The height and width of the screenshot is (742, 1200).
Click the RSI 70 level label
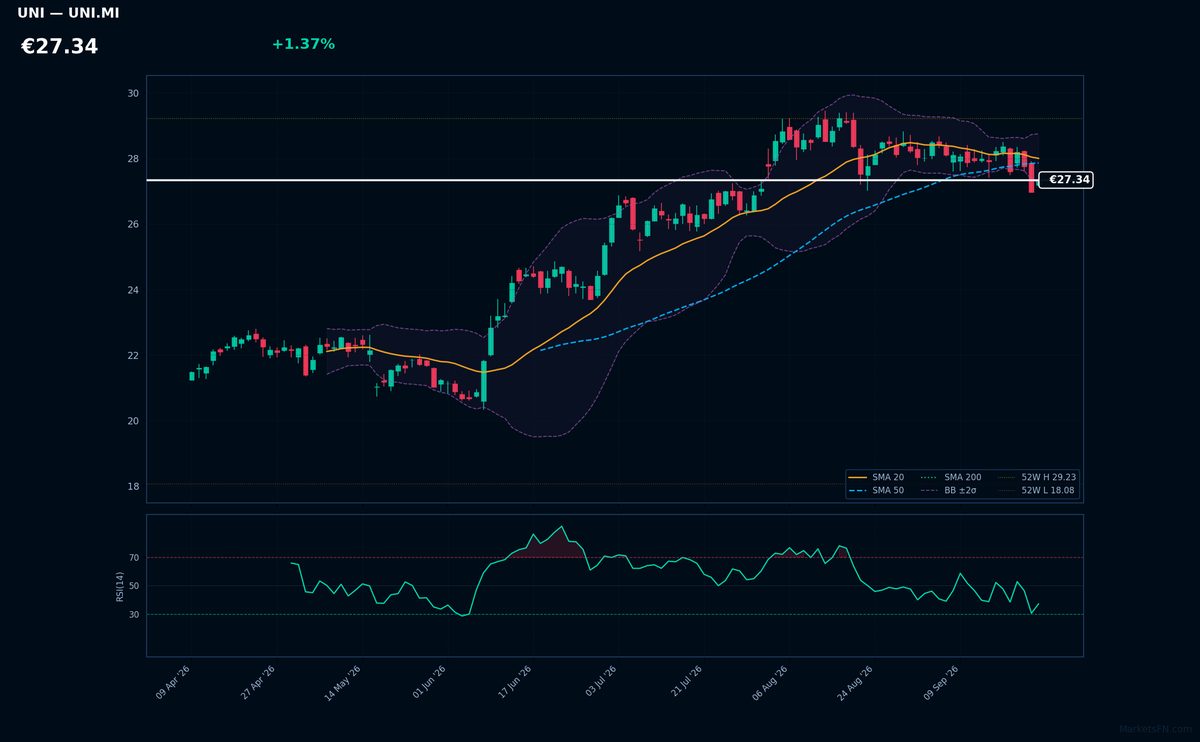pyautogui.click(x=134, y=558)
